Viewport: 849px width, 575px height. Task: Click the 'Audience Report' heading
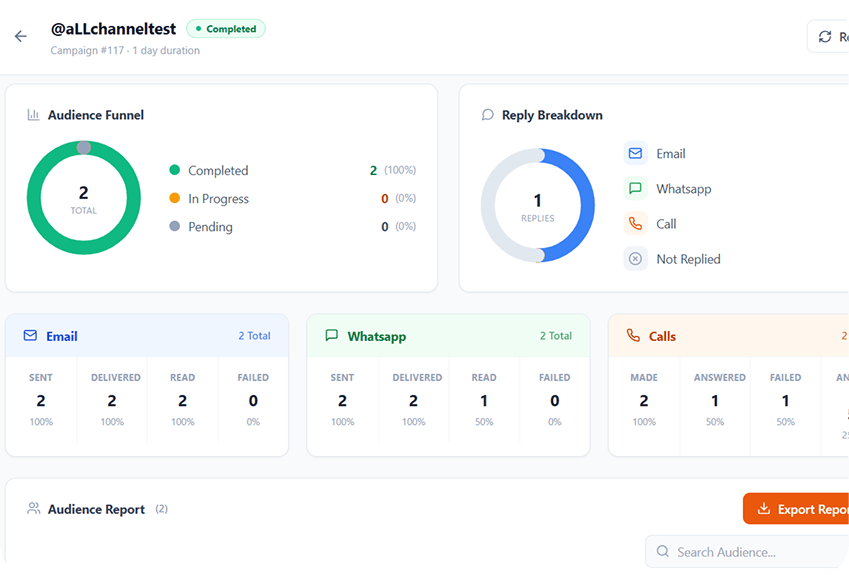[96, 509]
